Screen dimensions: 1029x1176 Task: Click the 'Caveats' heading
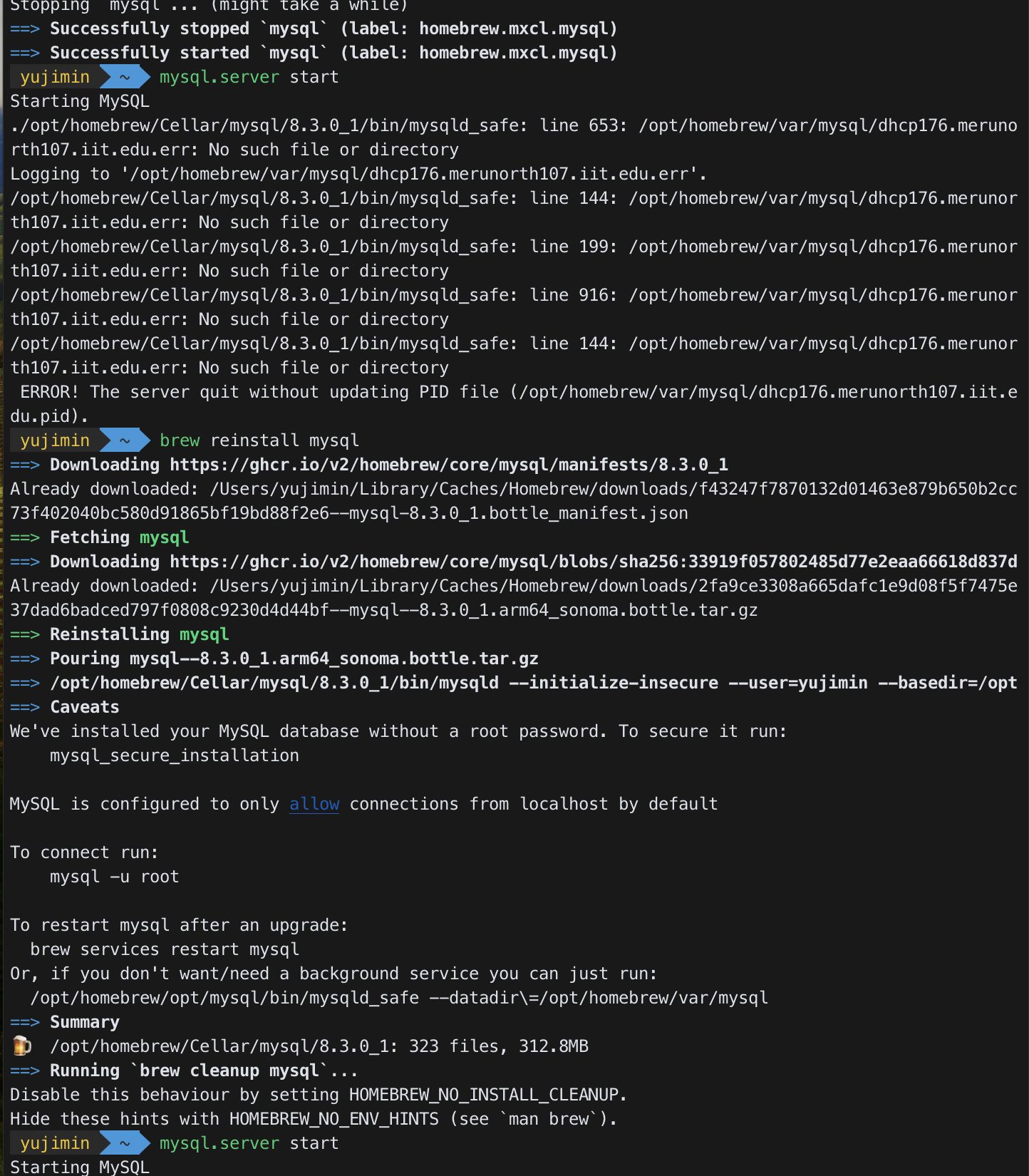click(85, 707)
